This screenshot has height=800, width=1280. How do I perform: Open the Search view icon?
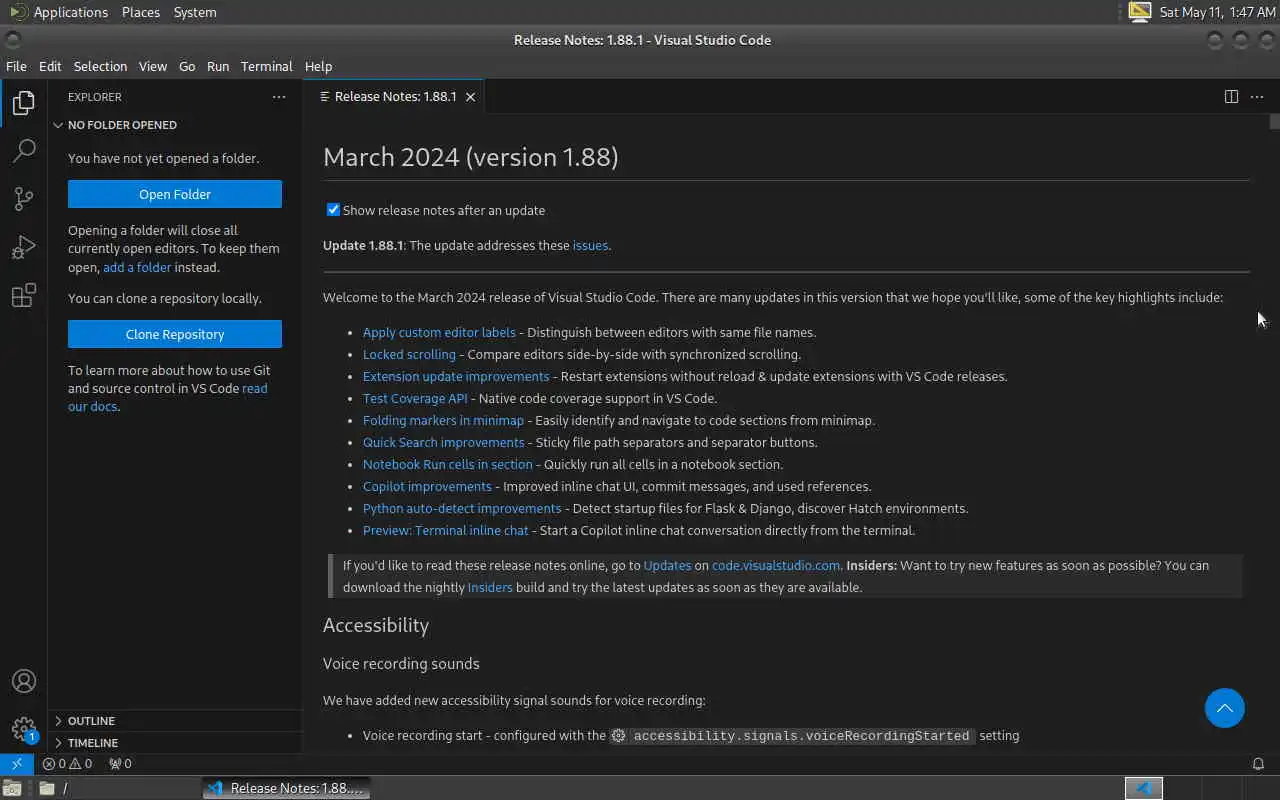tap(24, 151)
